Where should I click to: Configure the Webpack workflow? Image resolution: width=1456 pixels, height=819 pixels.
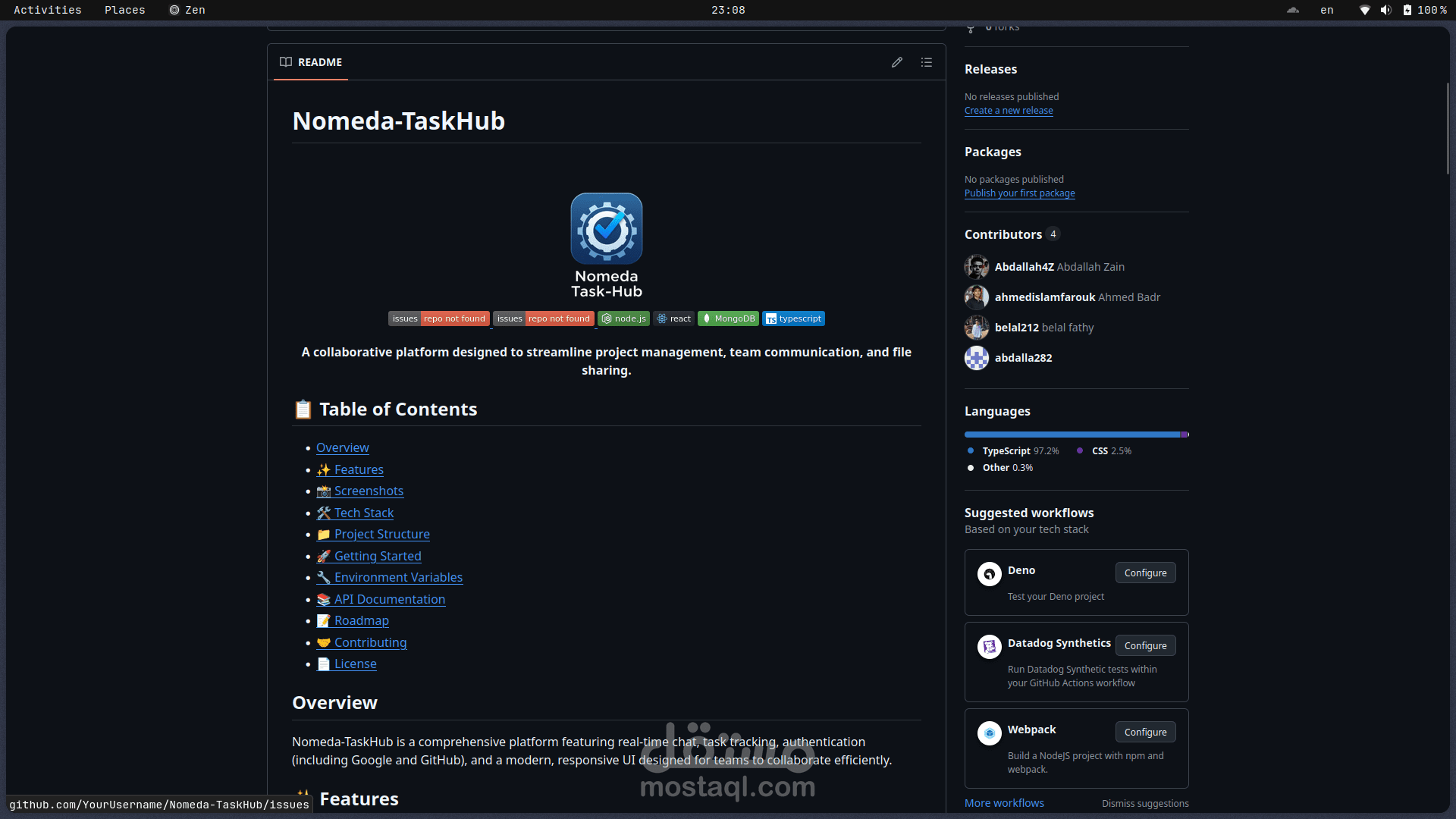(1145, 733)
